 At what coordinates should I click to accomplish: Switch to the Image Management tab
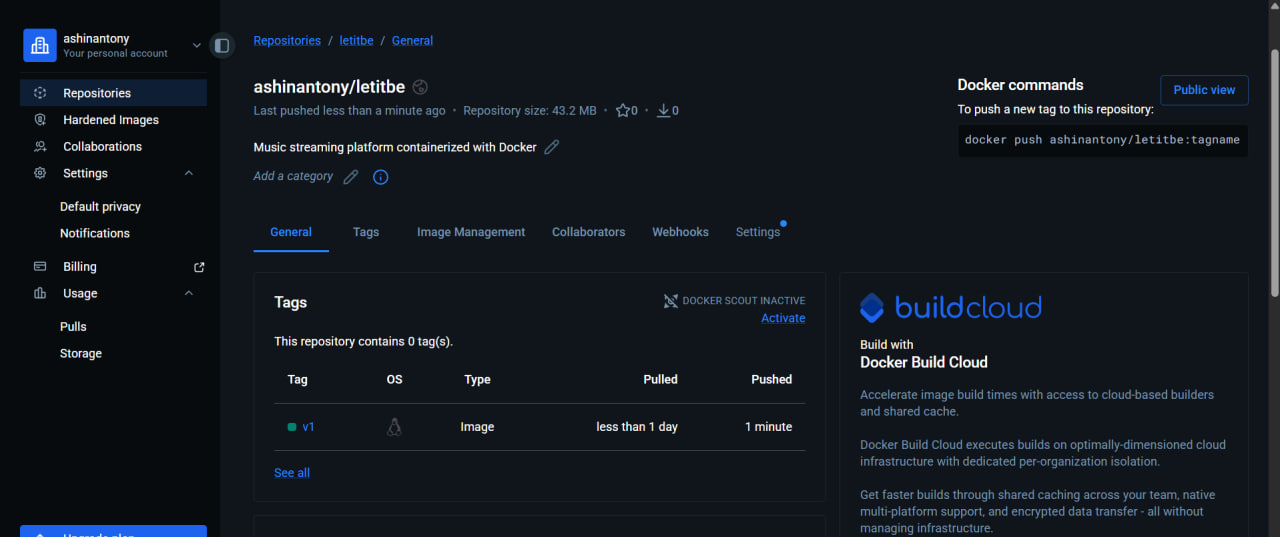pos(471,232)
